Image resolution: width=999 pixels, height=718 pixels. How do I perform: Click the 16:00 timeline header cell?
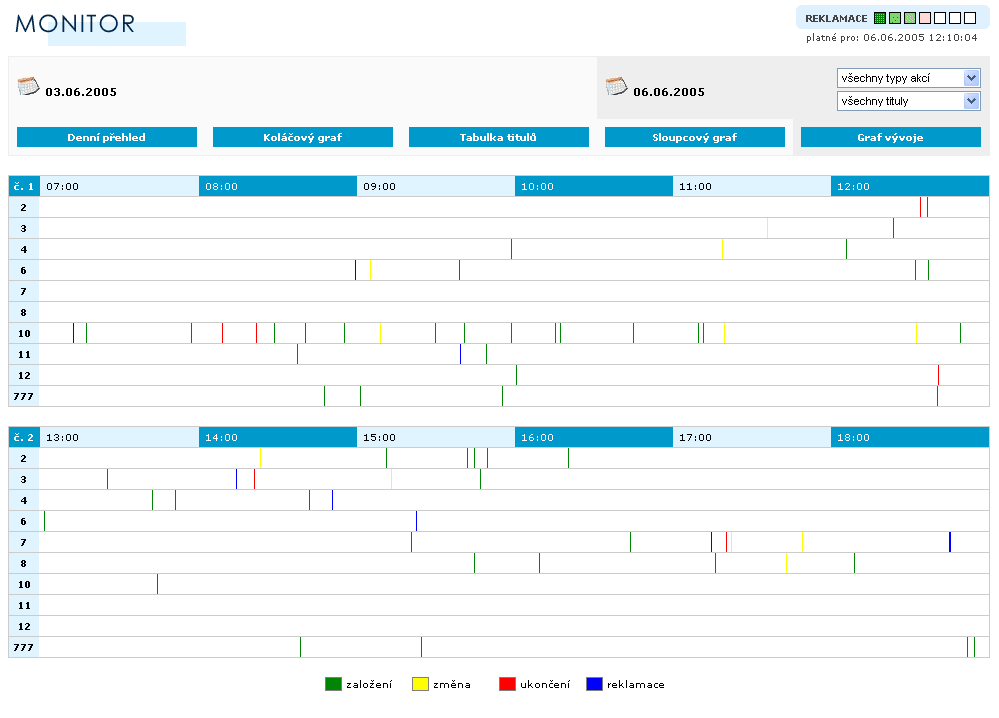(x=593, y=437)
